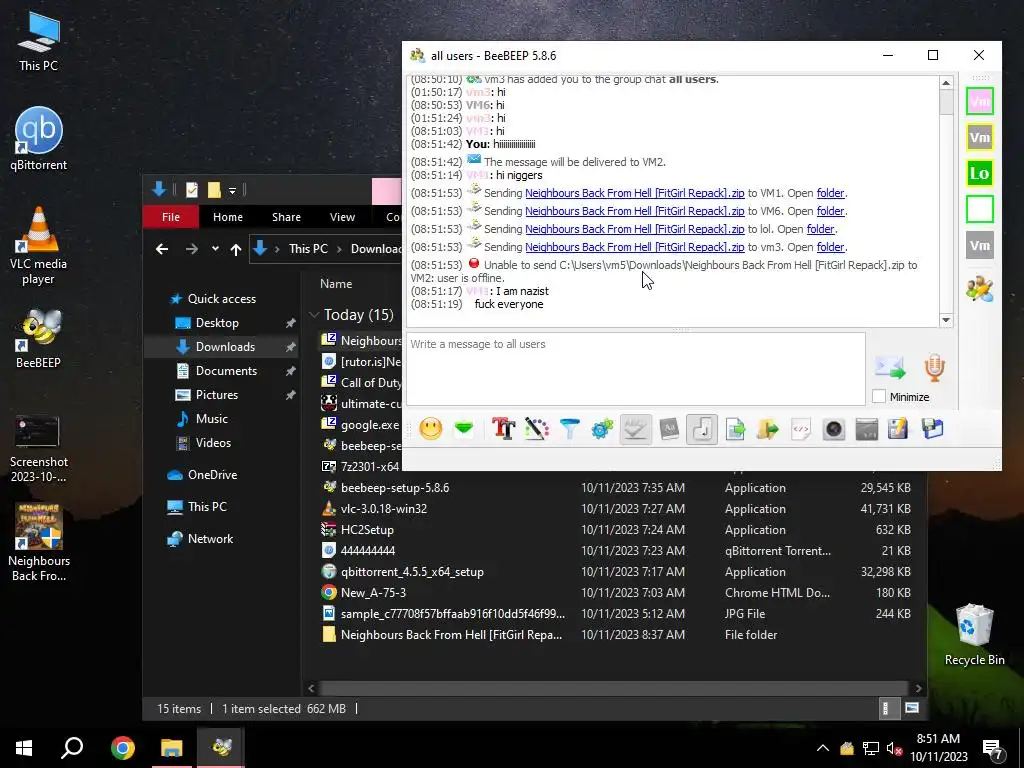
Task: Go up one folder level in Explorer
Action: pos(236,249)
